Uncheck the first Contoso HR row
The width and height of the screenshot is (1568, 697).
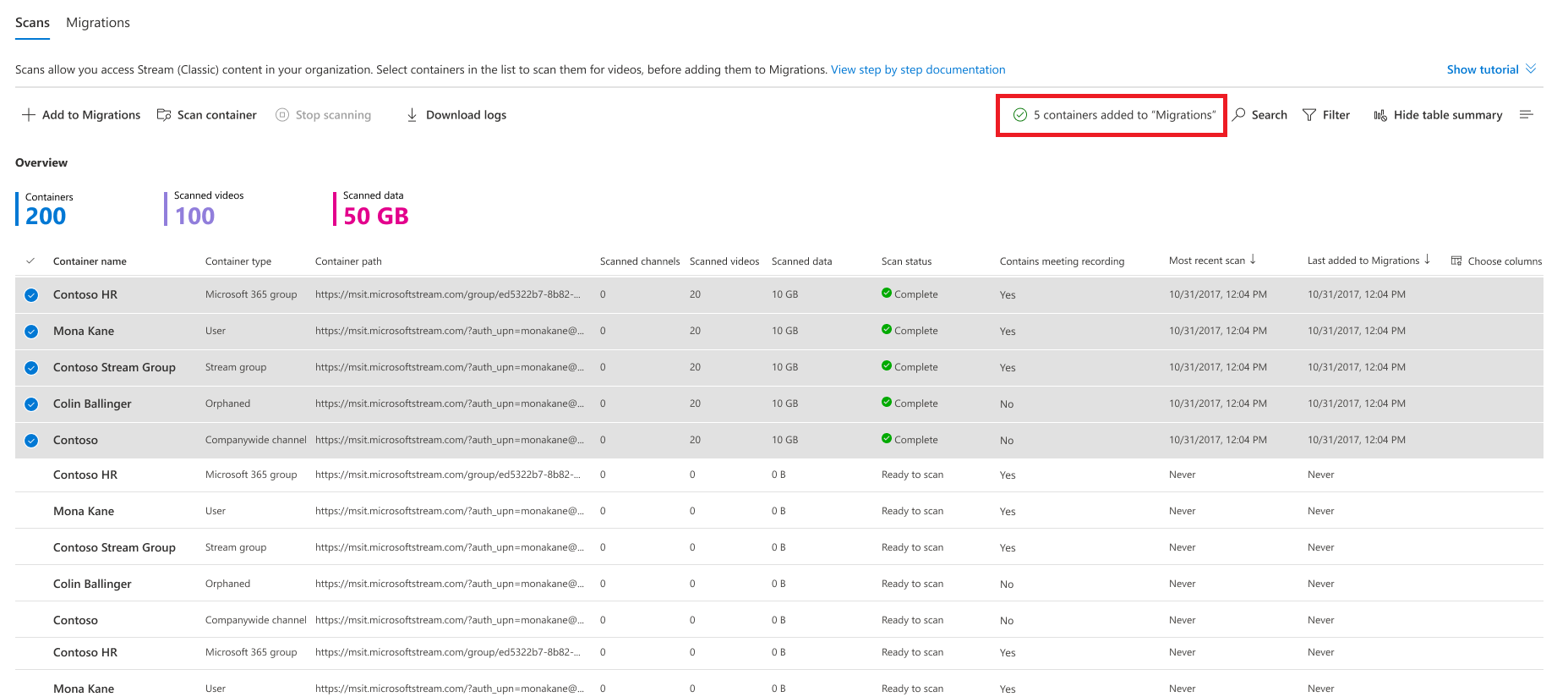[31, 295]
